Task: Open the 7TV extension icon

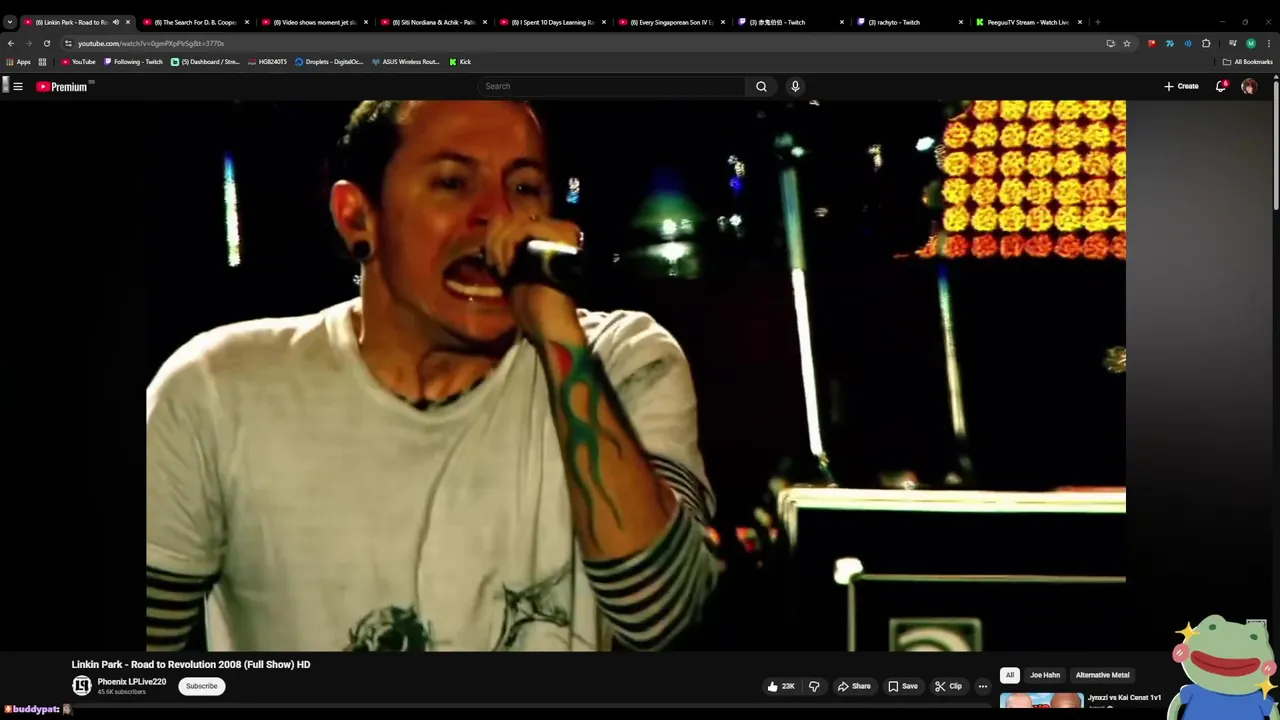Action: (x=1170, y=43)
